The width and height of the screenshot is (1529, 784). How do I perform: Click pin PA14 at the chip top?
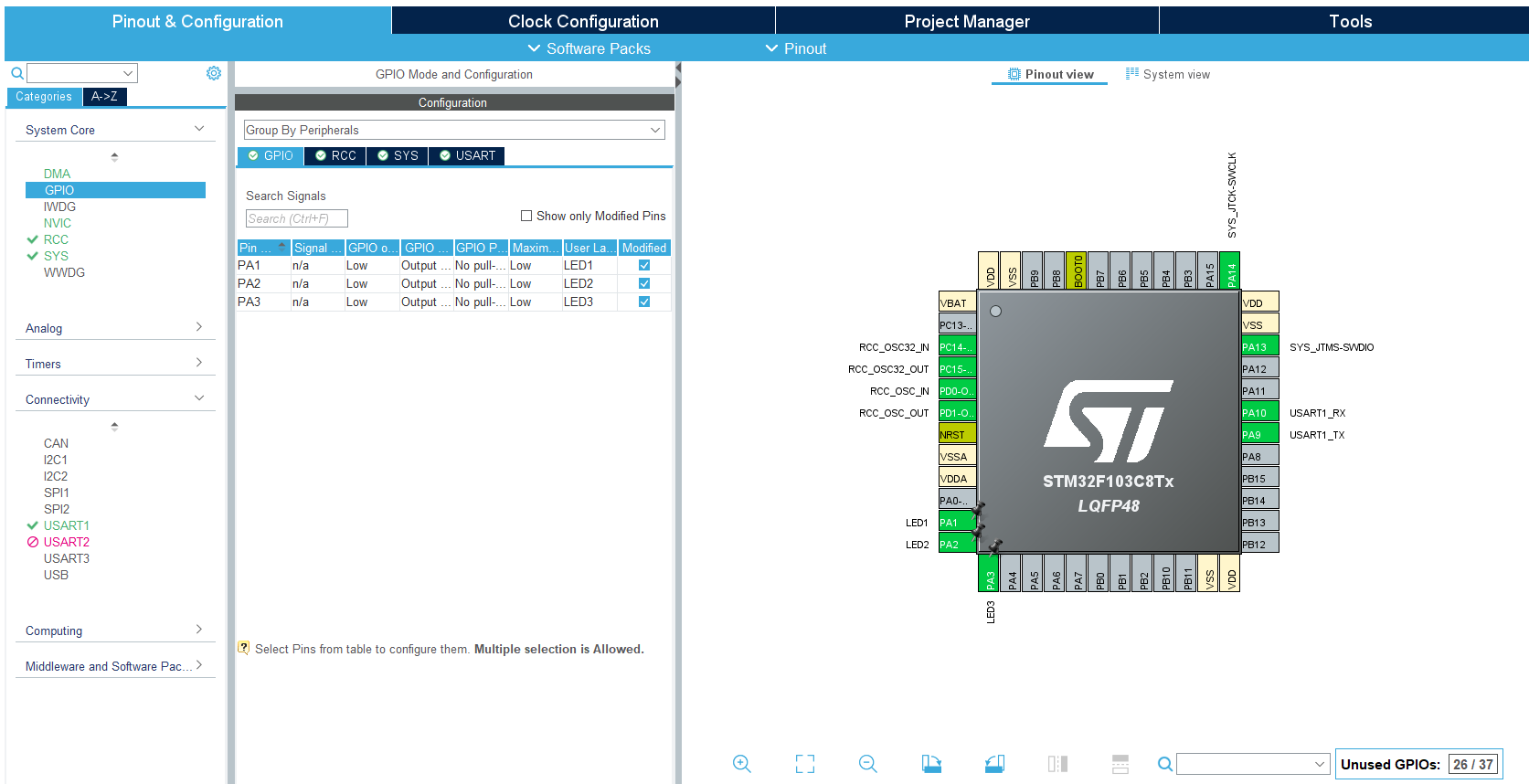point(1230,270)
